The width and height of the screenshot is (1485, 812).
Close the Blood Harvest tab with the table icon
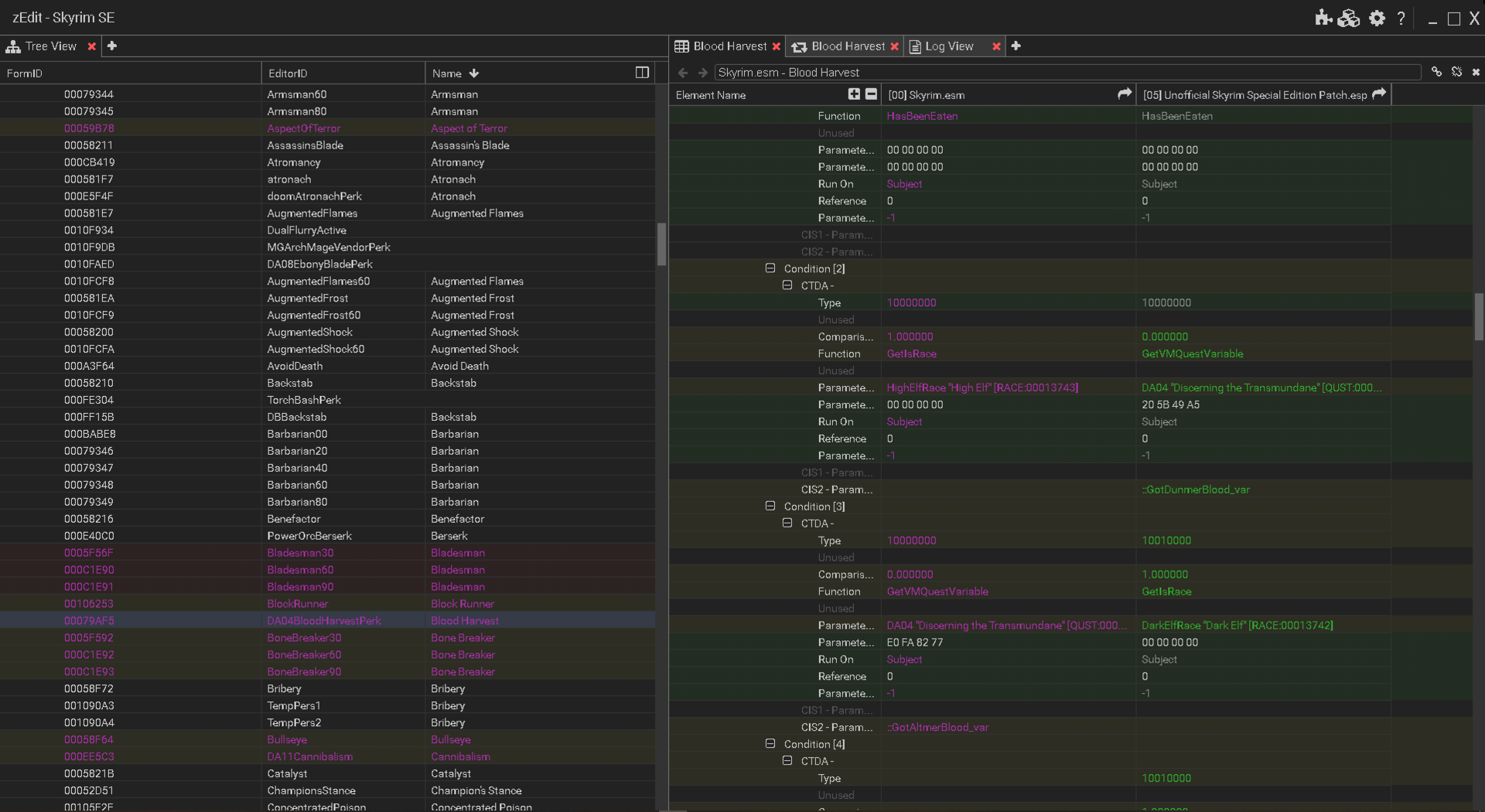[777, 46]
